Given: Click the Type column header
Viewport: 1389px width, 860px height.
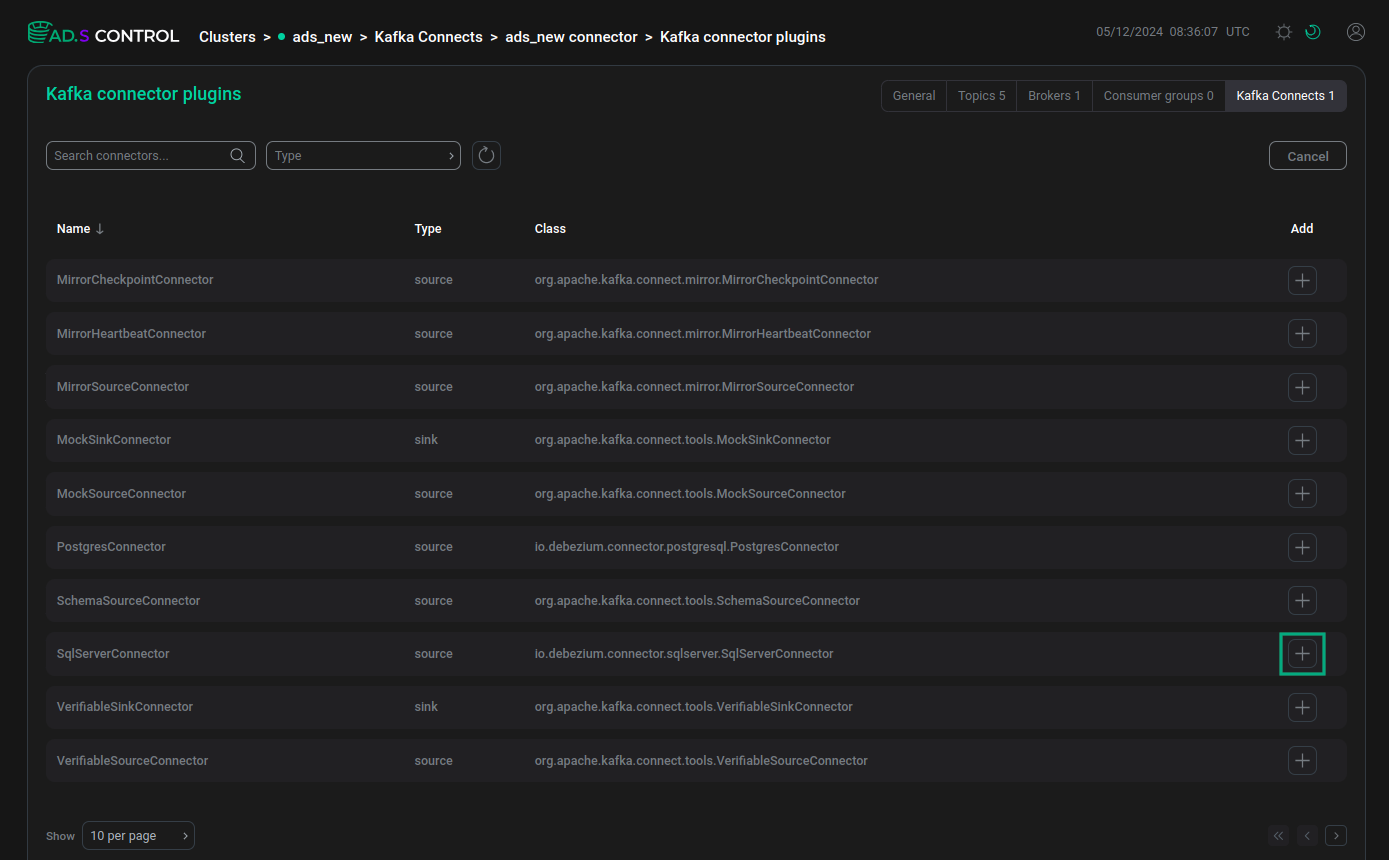Looking at the screenshot, I should point(428,229).
